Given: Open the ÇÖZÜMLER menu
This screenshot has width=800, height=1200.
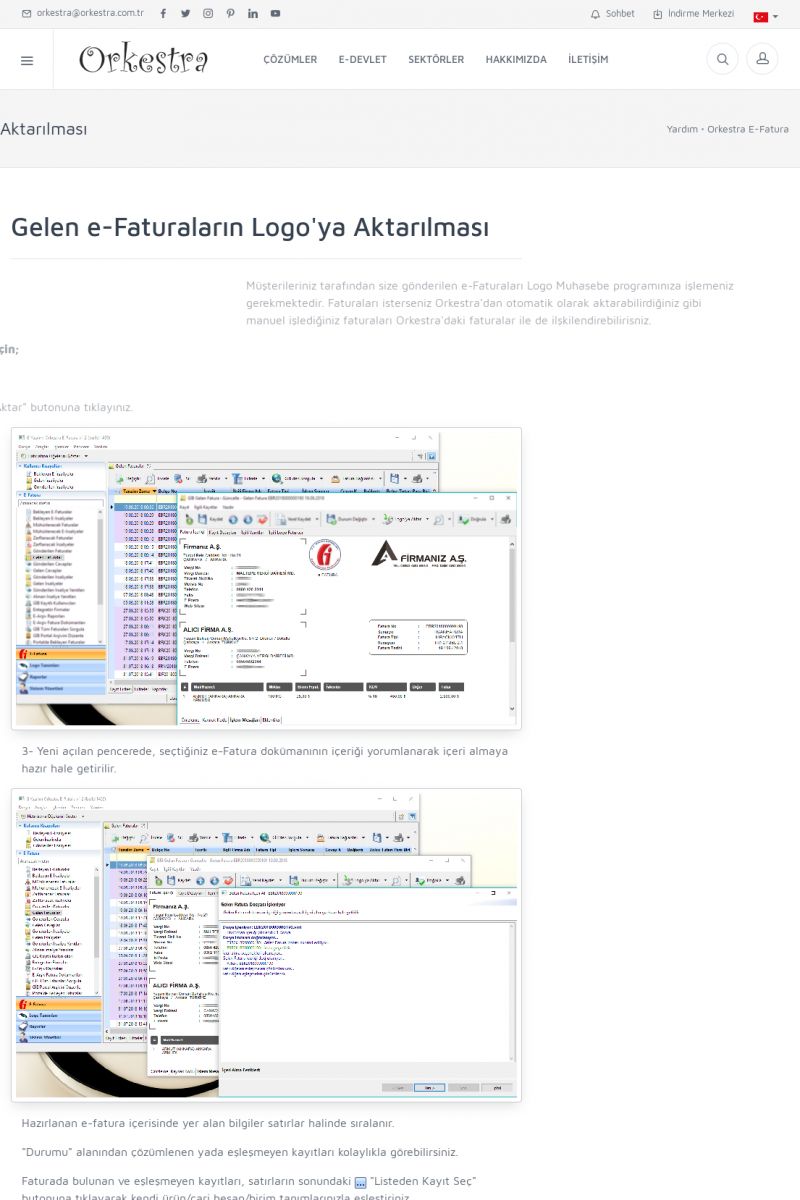Looking at the screenshot, I should point(290,60).
